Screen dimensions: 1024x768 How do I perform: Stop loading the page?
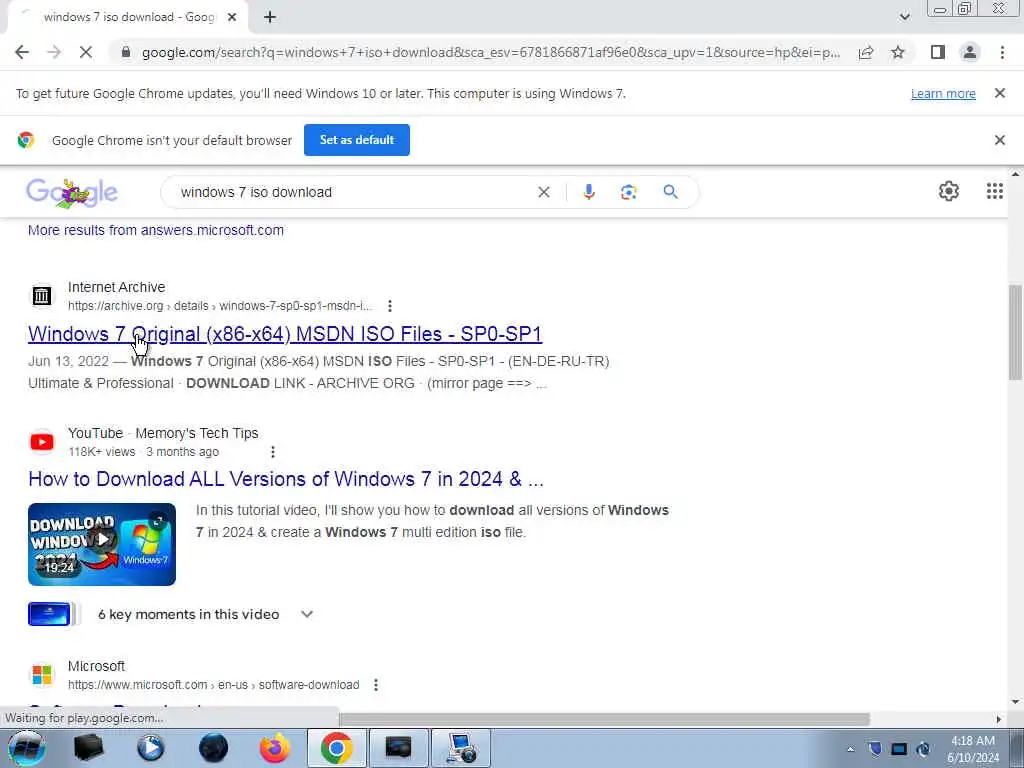(x=86, y=52)
